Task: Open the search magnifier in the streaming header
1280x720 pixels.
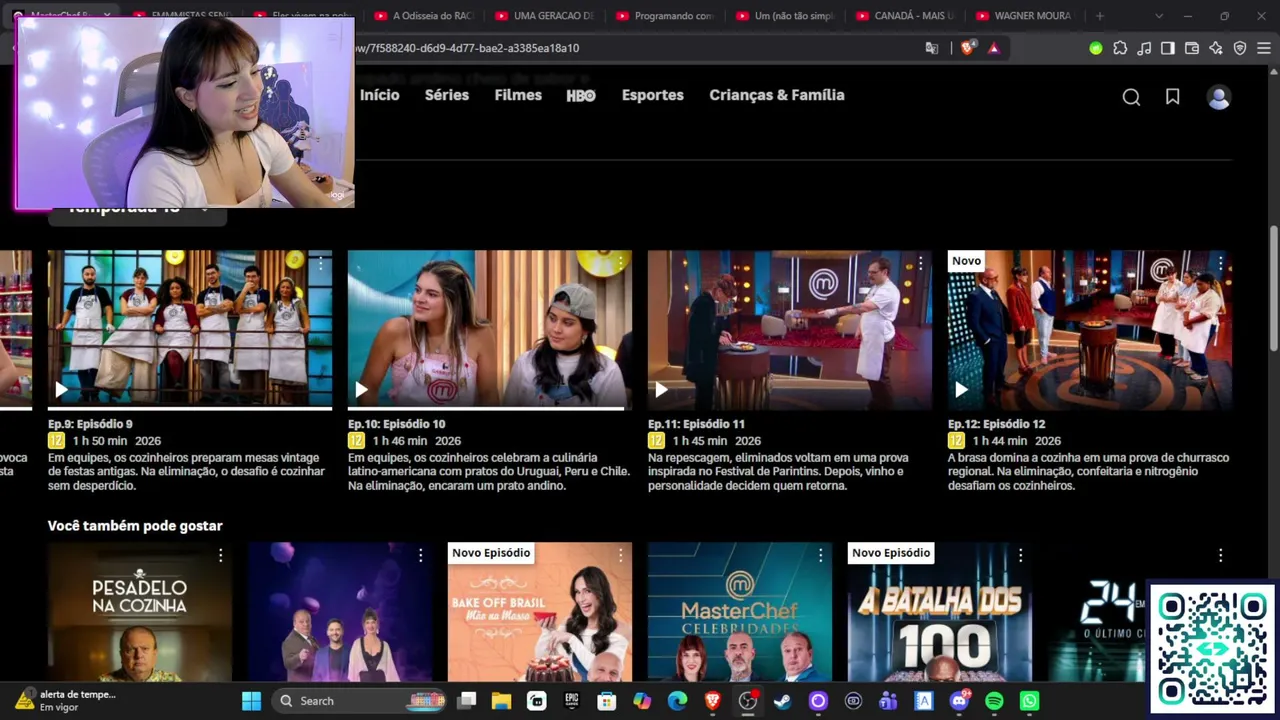Action: (1131, 97)
